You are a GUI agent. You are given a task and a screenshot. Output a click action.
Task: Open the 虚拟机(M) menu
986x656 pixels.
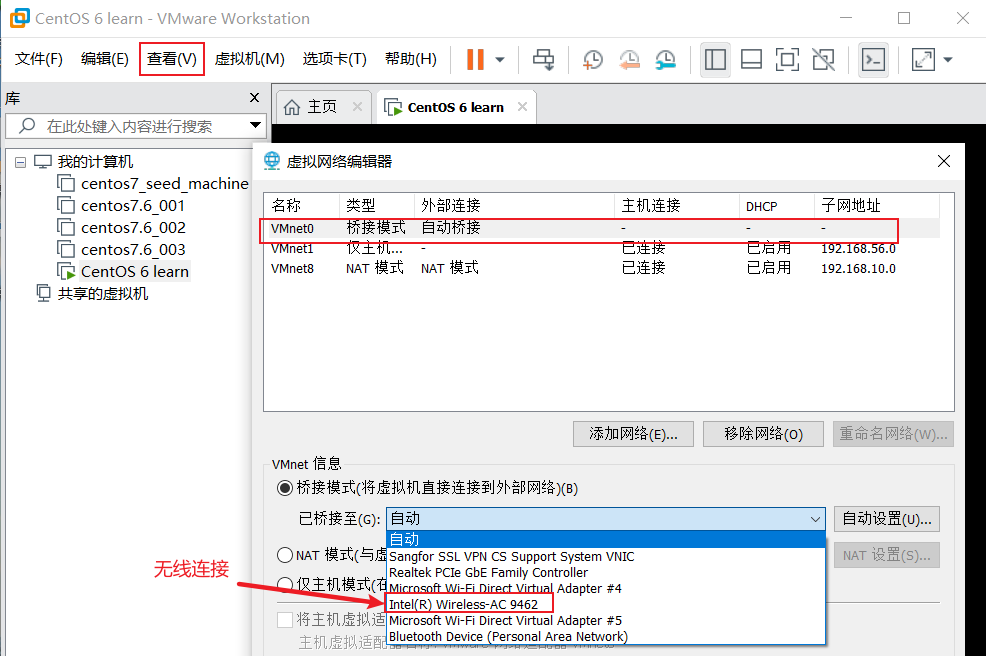250,59
